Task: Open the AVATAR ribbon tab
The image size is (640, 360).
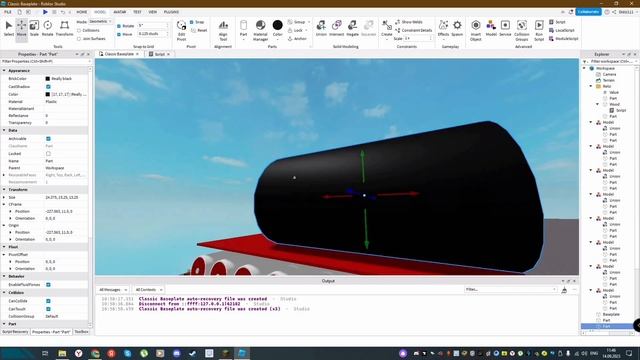Action: (119, 12)
